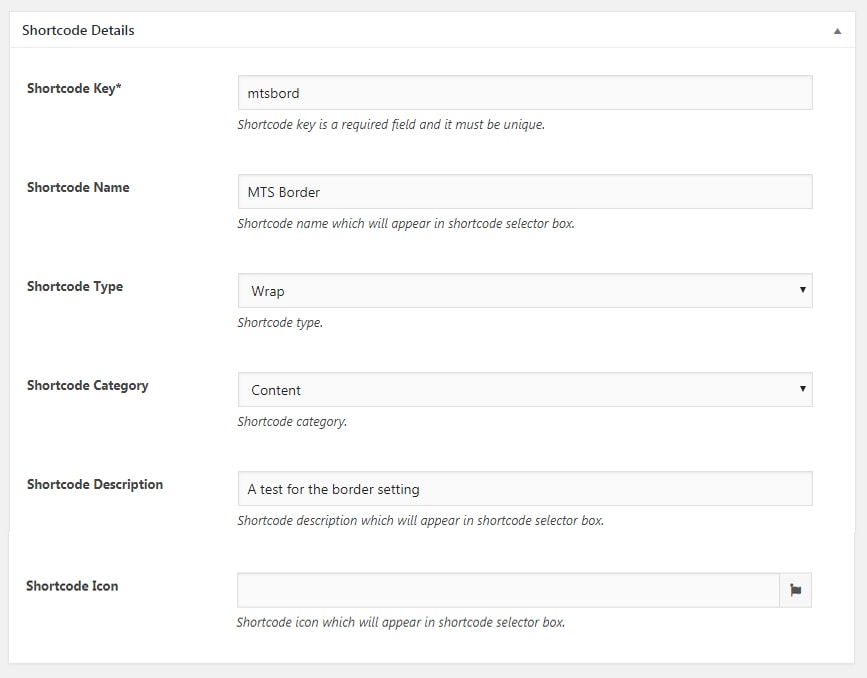This screenshot has height=678, width=867.
Task: Open the icon picker flag button
Action: click(x=795, y=590)
